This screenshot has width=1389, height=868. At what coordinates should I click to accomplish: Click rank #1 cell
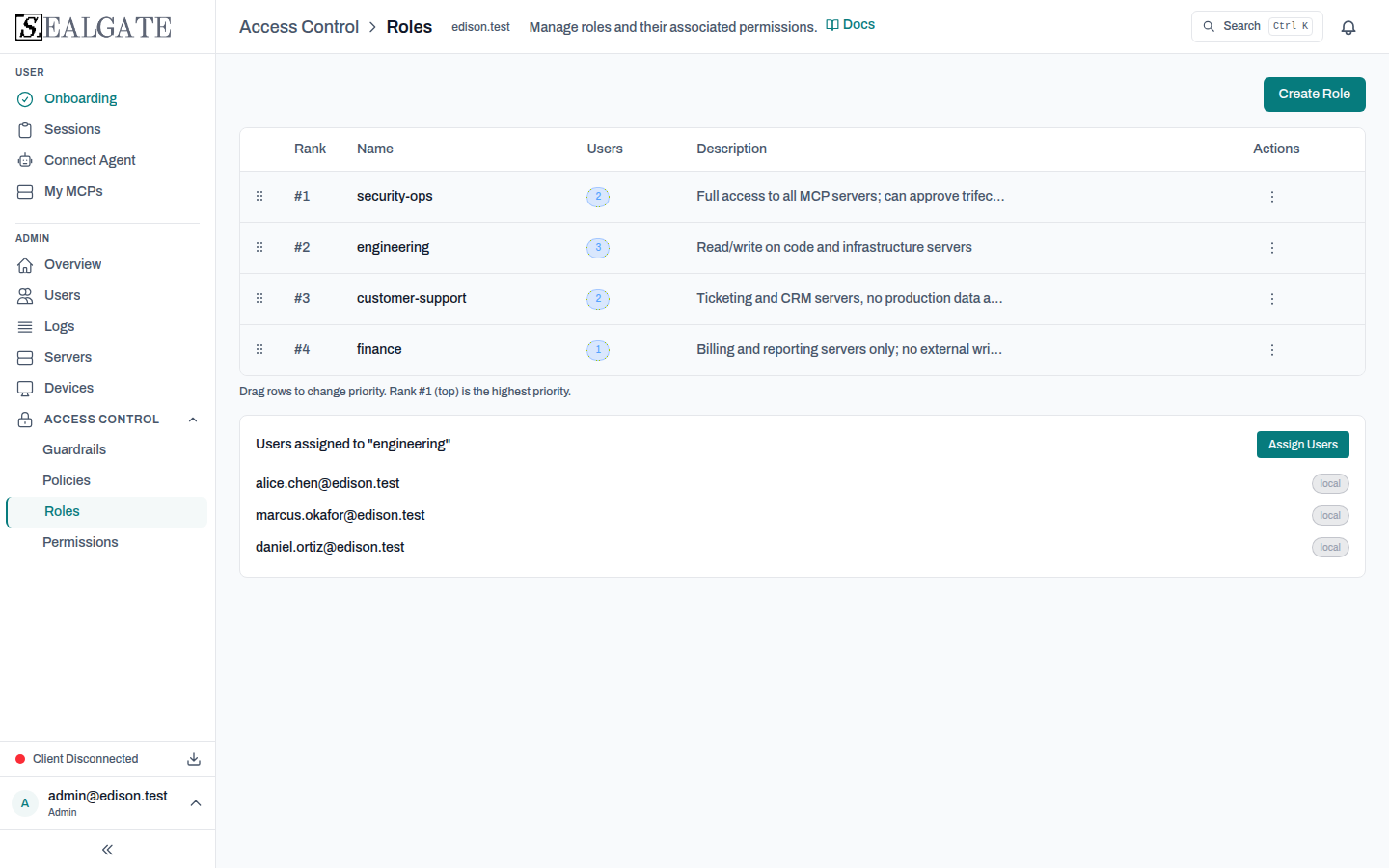pyautogui.click(x=302, y=196)
